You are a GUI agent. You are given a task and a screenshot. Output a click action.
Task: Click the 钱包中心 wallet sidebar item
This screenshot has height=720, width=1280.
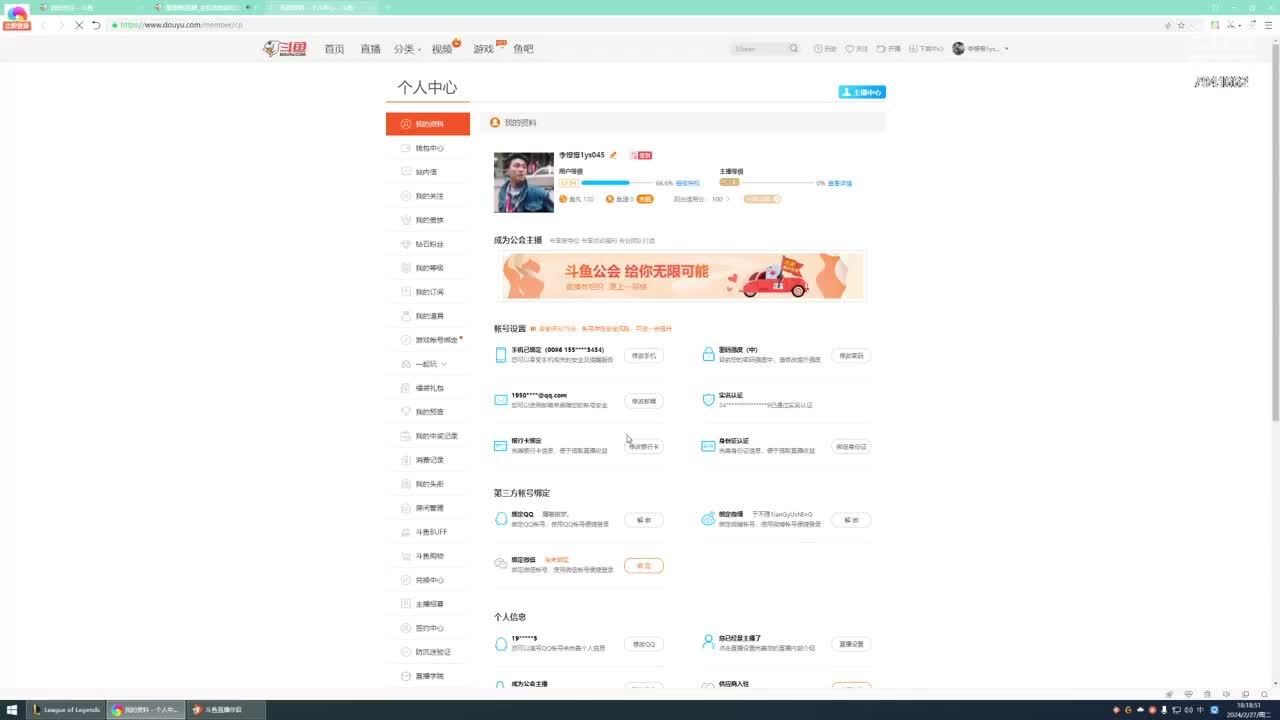tap(429, 148)
